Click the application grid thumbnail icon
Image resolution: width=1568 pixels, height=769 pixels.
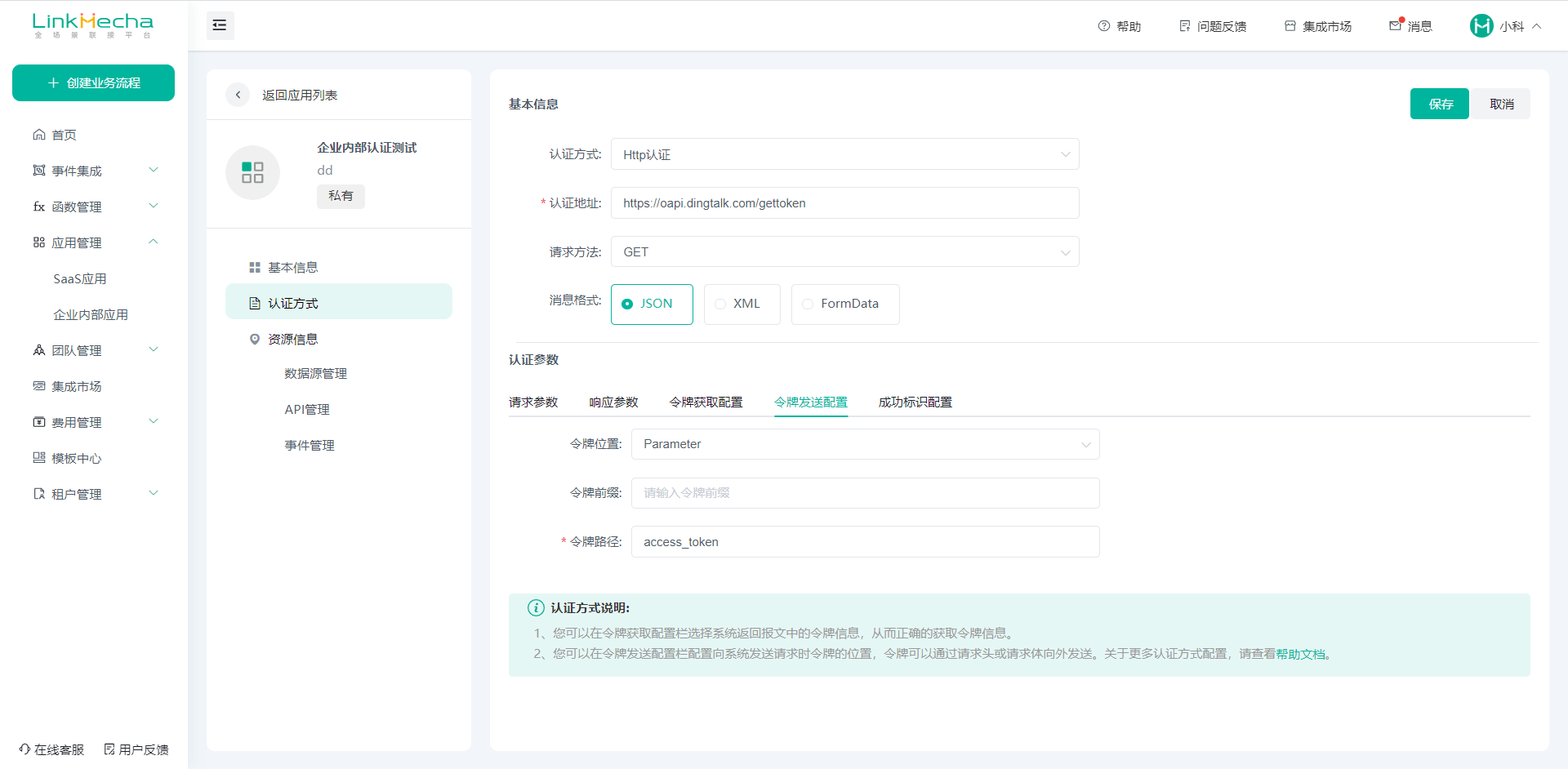click(252, 172)
